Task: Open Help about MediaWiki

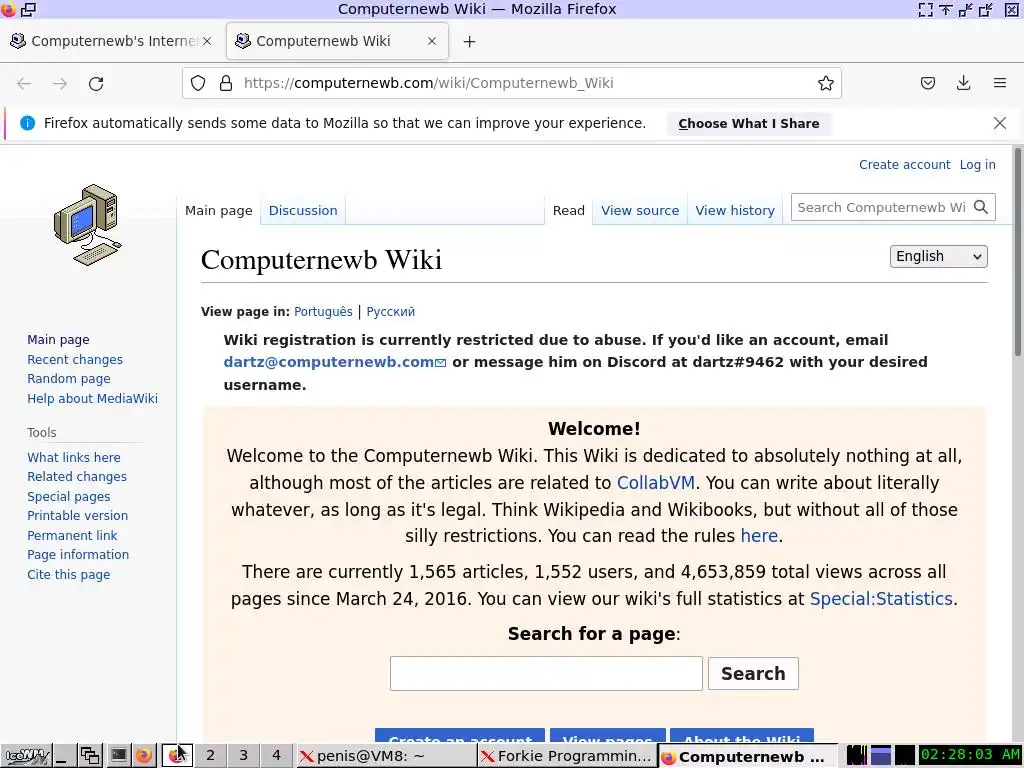Action: tap(92, 398)
